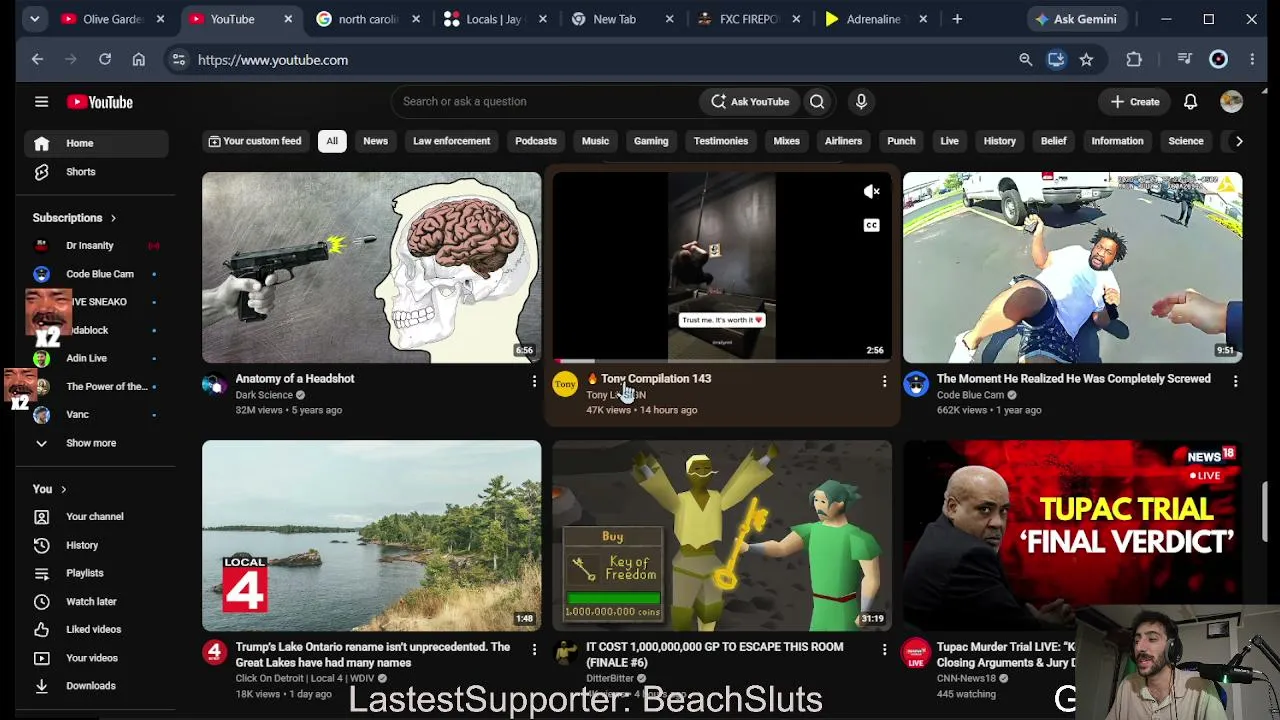This screenshot has width=1280, height=720.
Task: Click the Dark Science channel avatar
Action: (x=214, y=385)
